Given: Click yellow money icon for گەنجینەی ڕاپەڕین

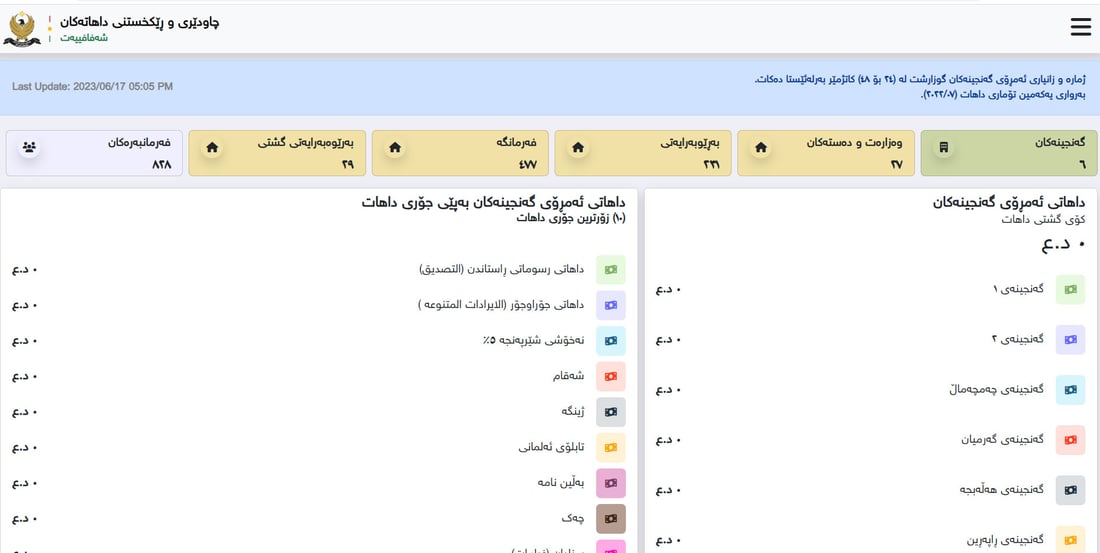Looking at the screenshot, I should point(1071,540).
